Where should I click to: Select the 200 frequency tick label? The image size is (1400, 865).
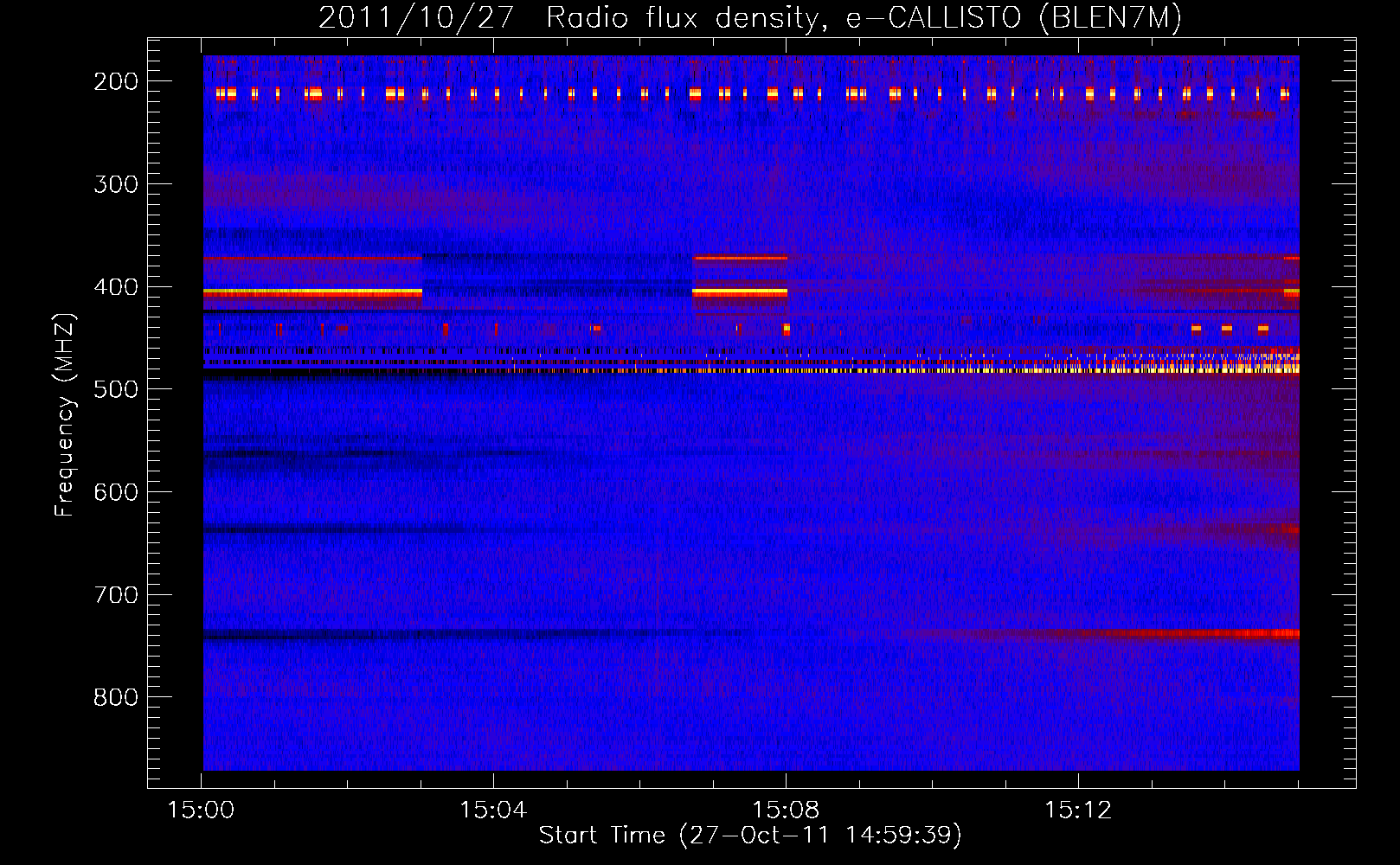(x=116, y=81)
